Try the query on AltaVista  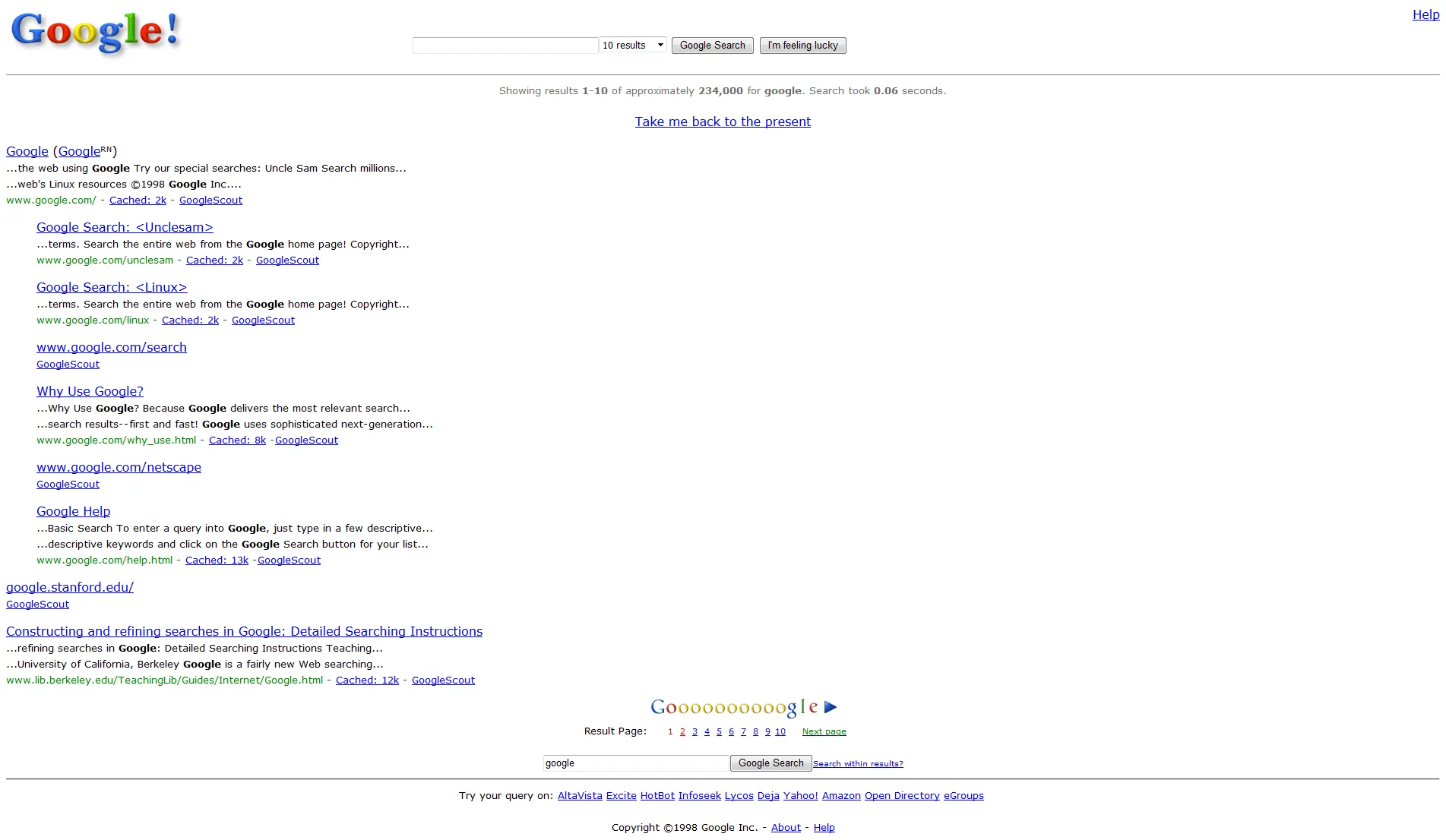tap(580, 796)
